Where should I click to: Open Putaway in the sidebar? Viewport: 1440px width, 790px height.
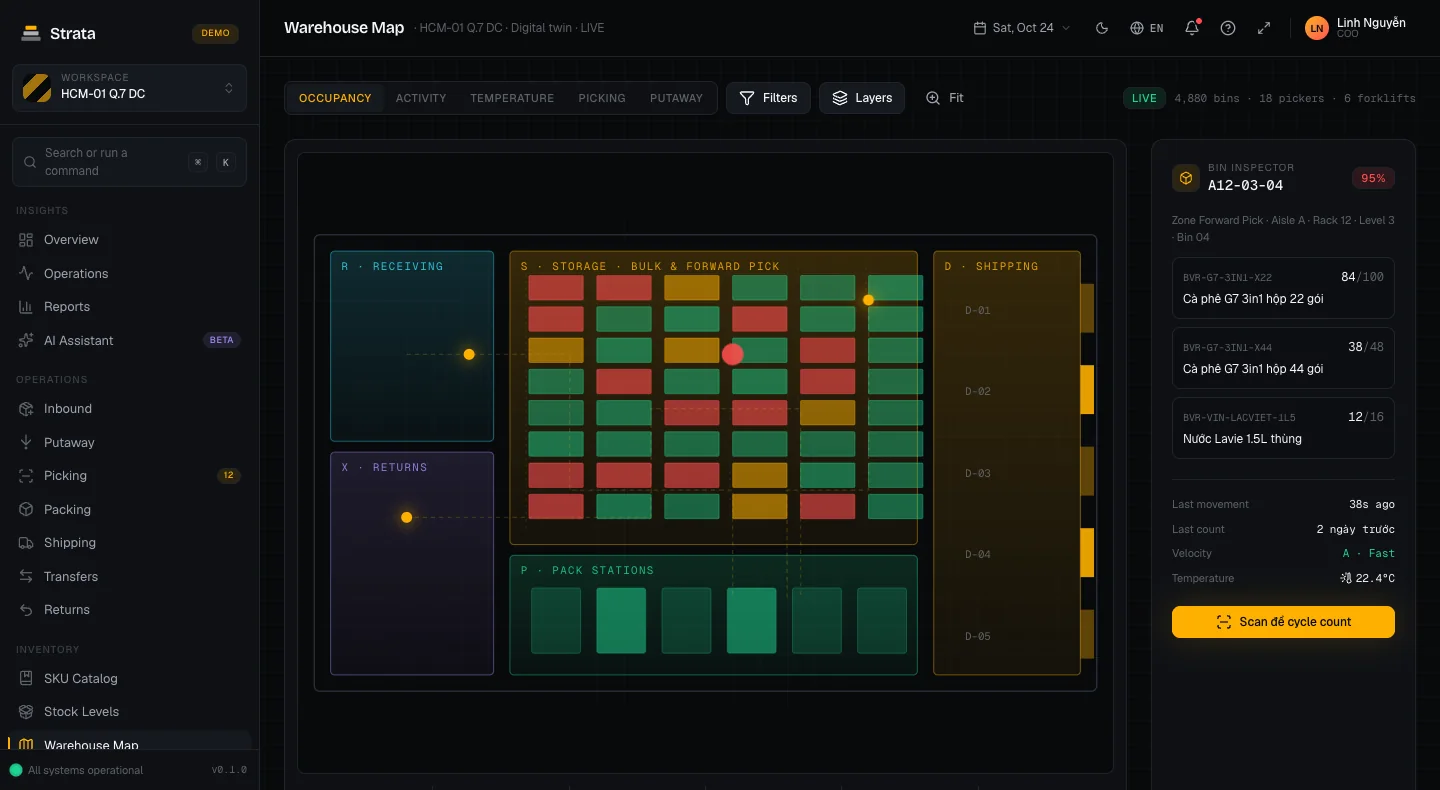tap(130, 442)
